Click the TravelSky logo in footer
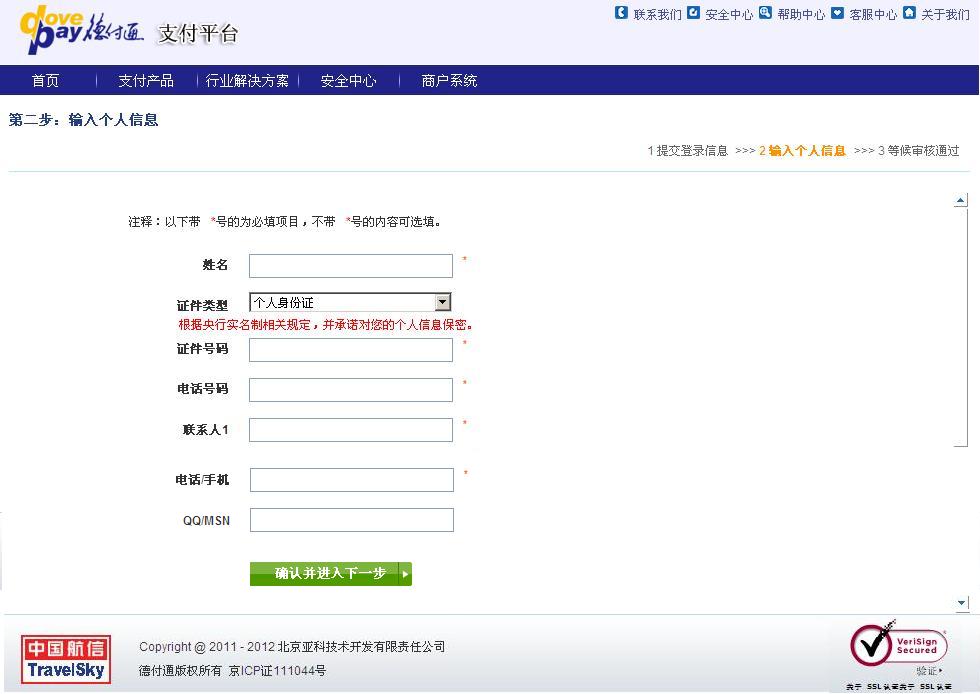 pyautogui.click(x=66, y=660)
